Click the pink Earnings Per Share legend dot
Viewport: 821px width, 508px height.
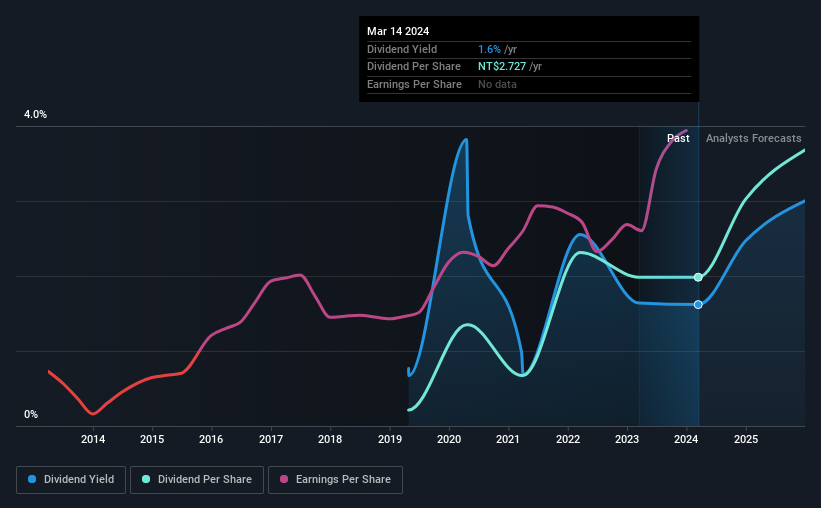[x=284, y=479]
